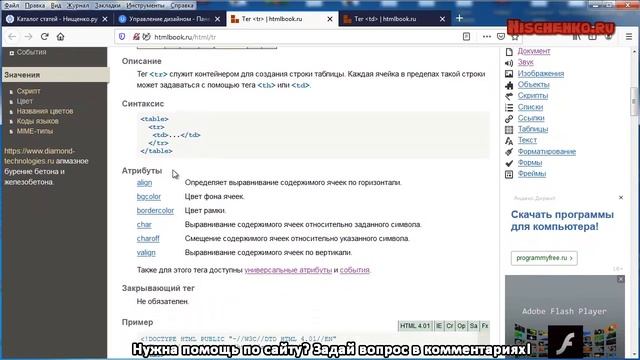
Task: Click the chain icon beside Ссылки
Action: point(509,119)
